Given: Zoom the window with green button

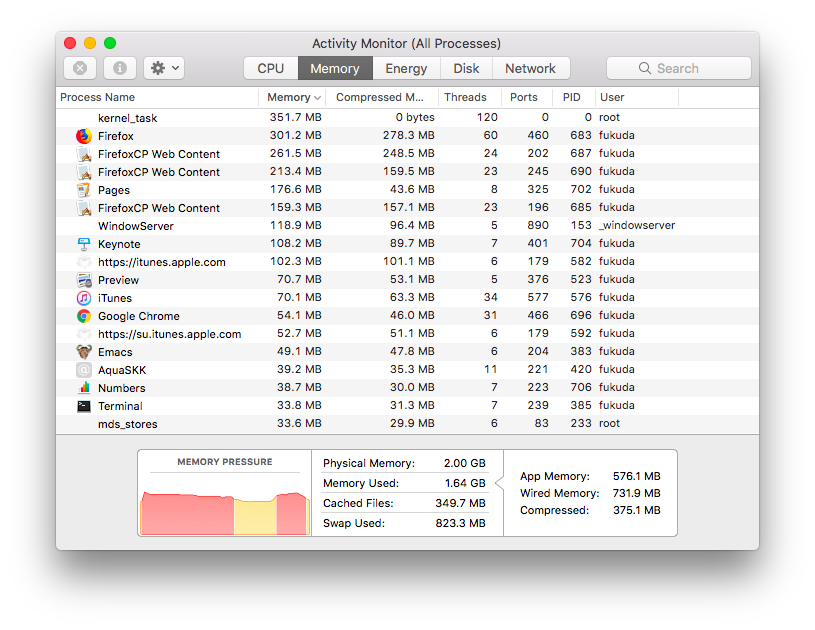Looking at the screenshot, I should (110, 43).
